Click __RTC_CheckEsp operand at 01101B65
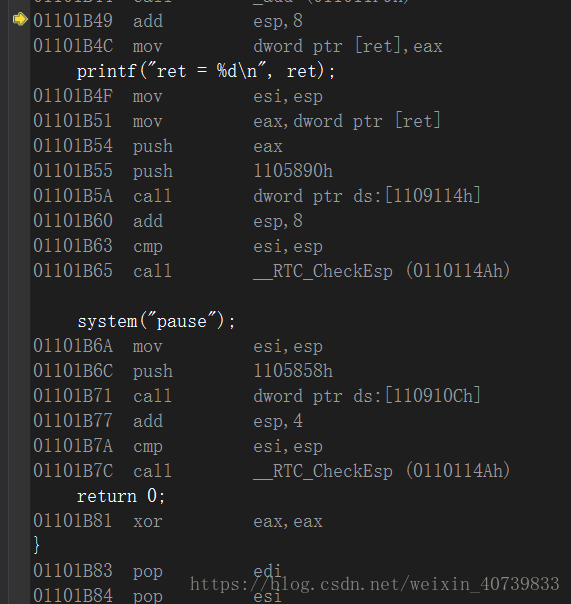 381,271
